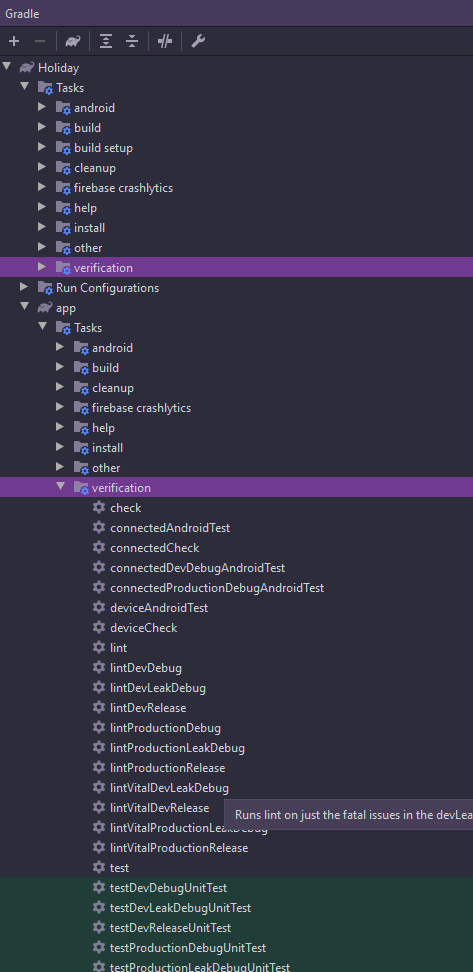Select lintVitalProductionRelease task

click(x=179, y=847)
